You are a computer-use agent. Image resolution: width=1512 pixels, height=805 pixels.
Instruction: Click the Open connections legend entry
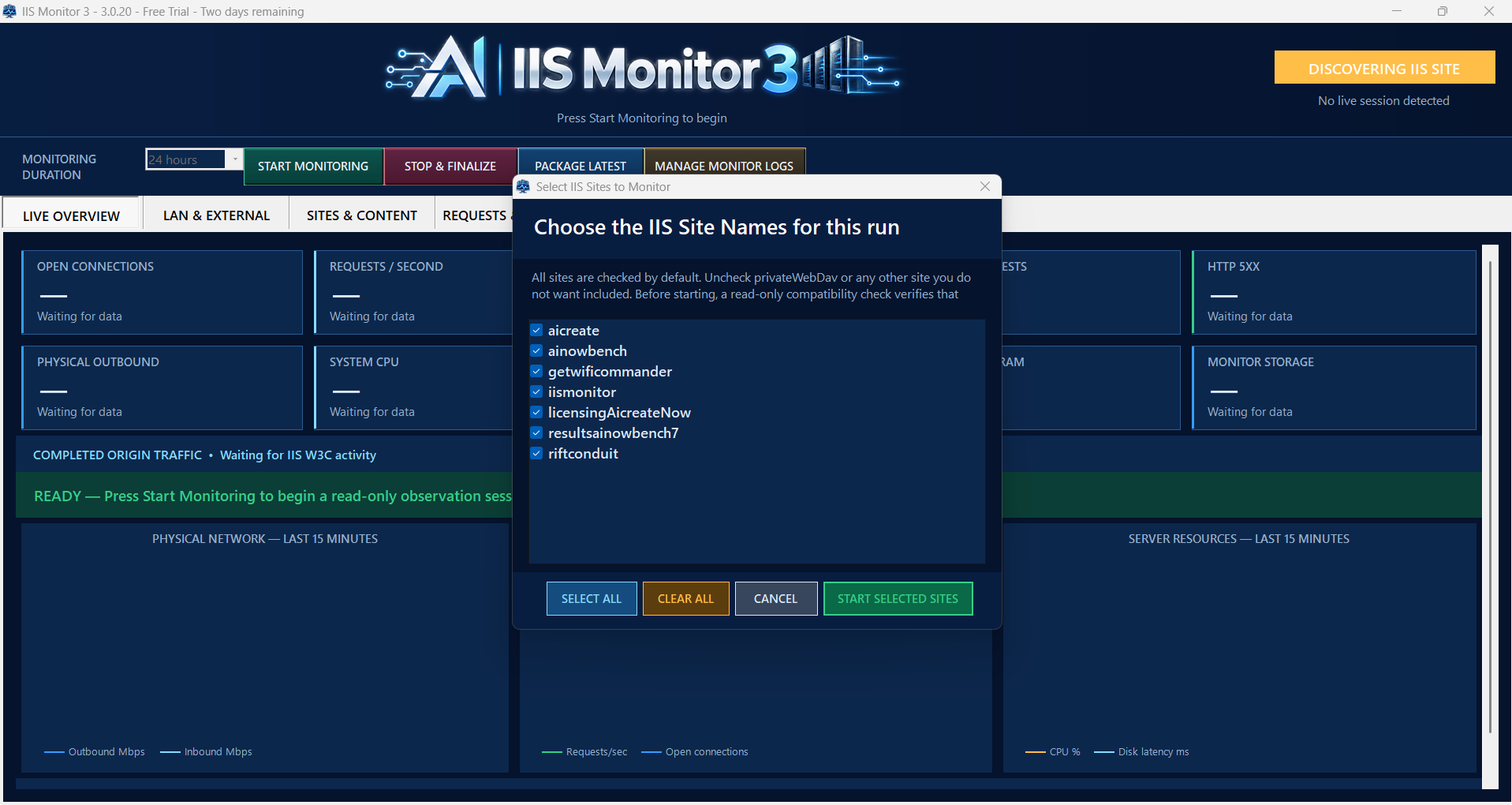pyautogui.click(x=695, y=752)
